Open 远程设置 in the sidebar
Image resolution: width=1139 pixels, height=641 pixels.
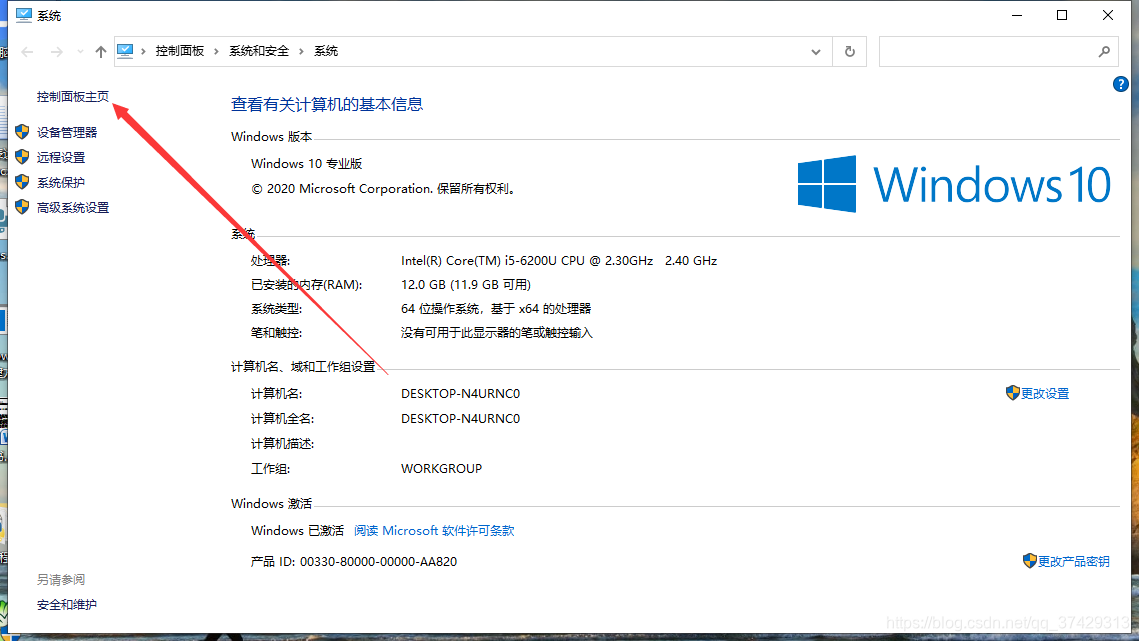click(x=61, y=158)
